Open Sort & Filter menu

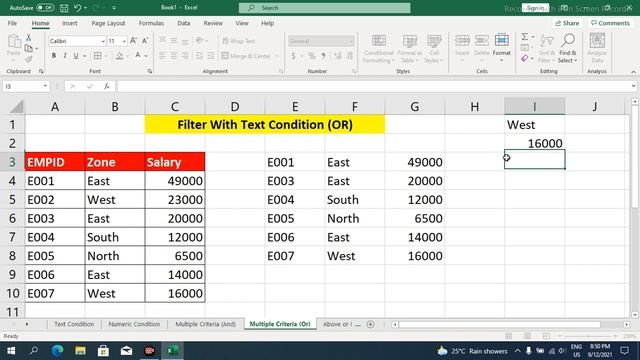click(x=547, y=49)
